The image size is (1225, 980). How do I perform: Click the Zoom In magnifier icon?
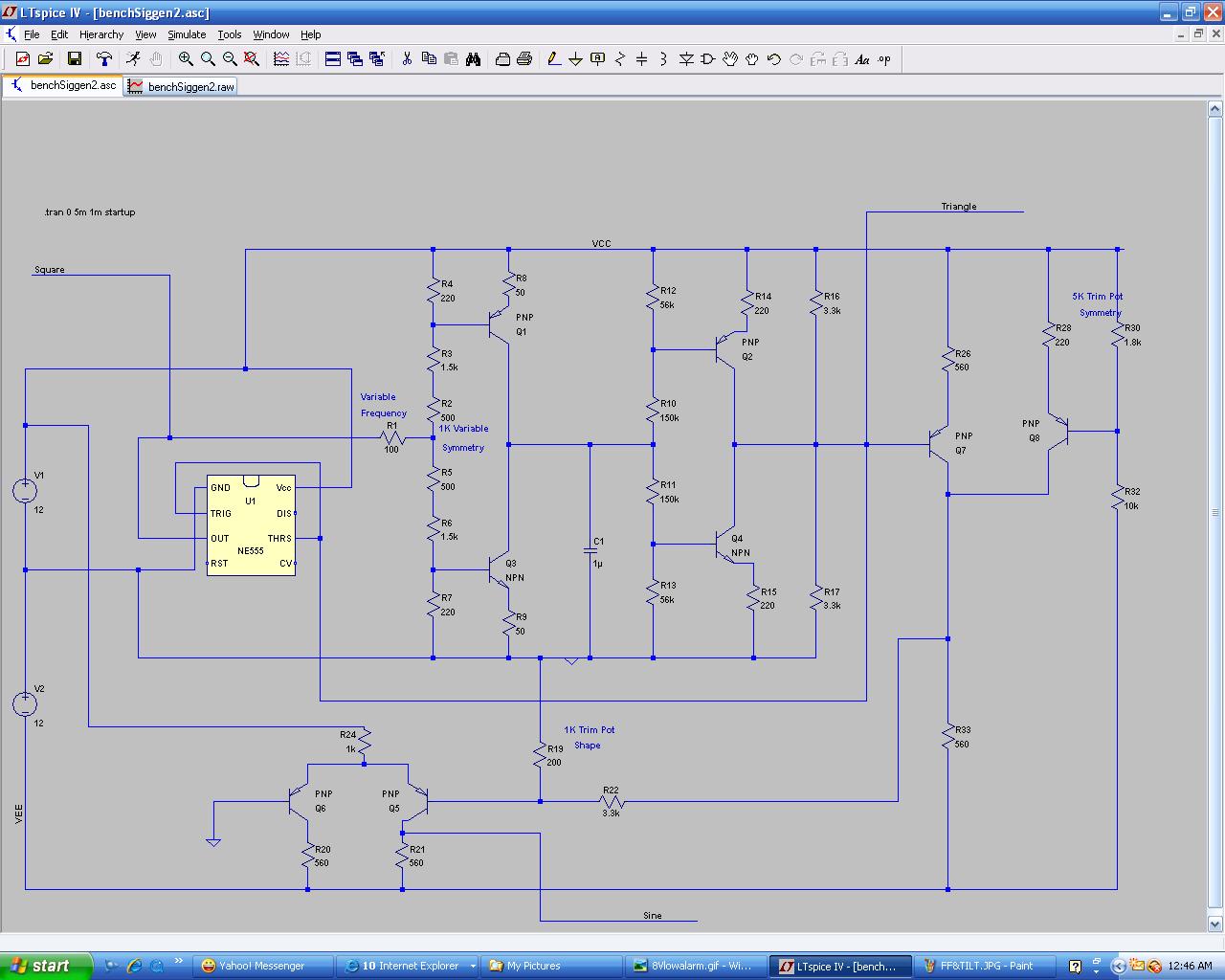point(186,59)
